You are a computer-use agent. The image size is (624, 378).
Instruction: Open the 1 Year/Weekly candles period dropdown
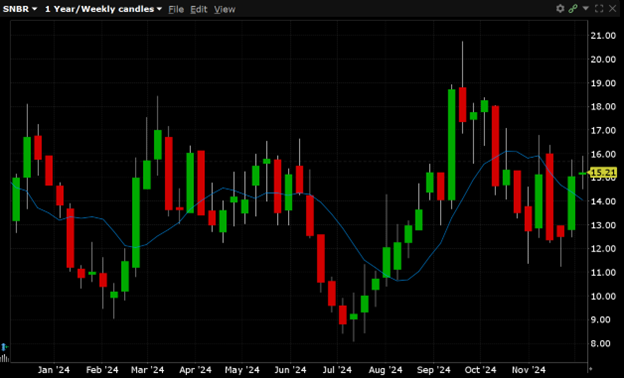[103, 9]
